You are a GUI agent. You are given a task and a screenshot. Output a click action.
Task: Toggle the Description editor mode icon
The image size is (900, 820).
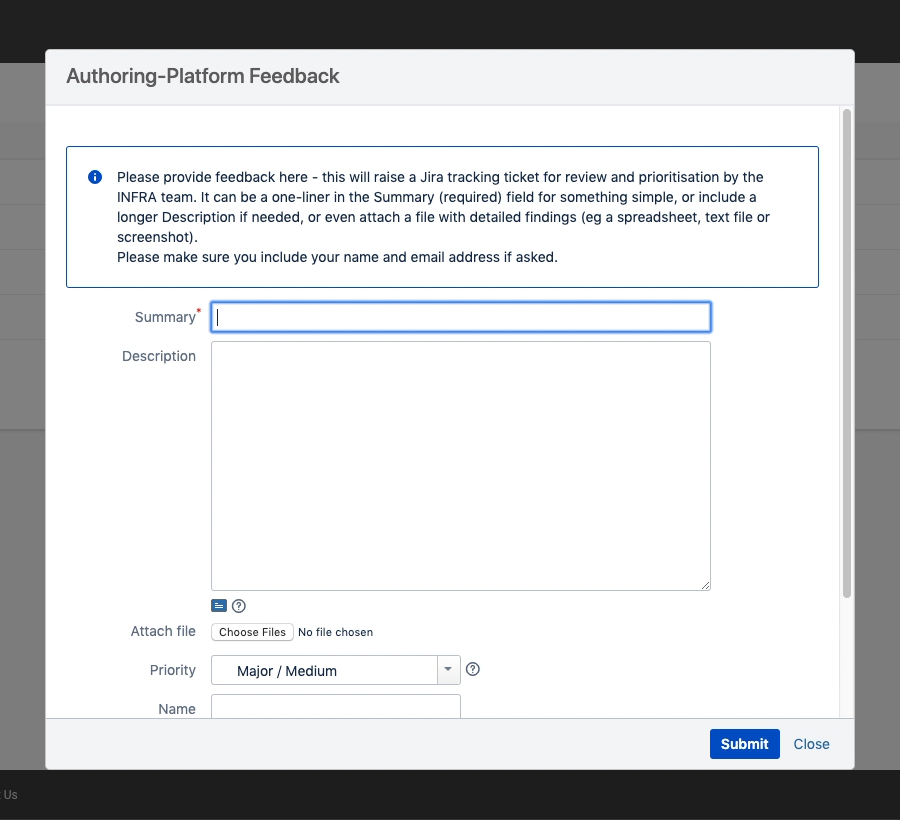pos(219,606)
